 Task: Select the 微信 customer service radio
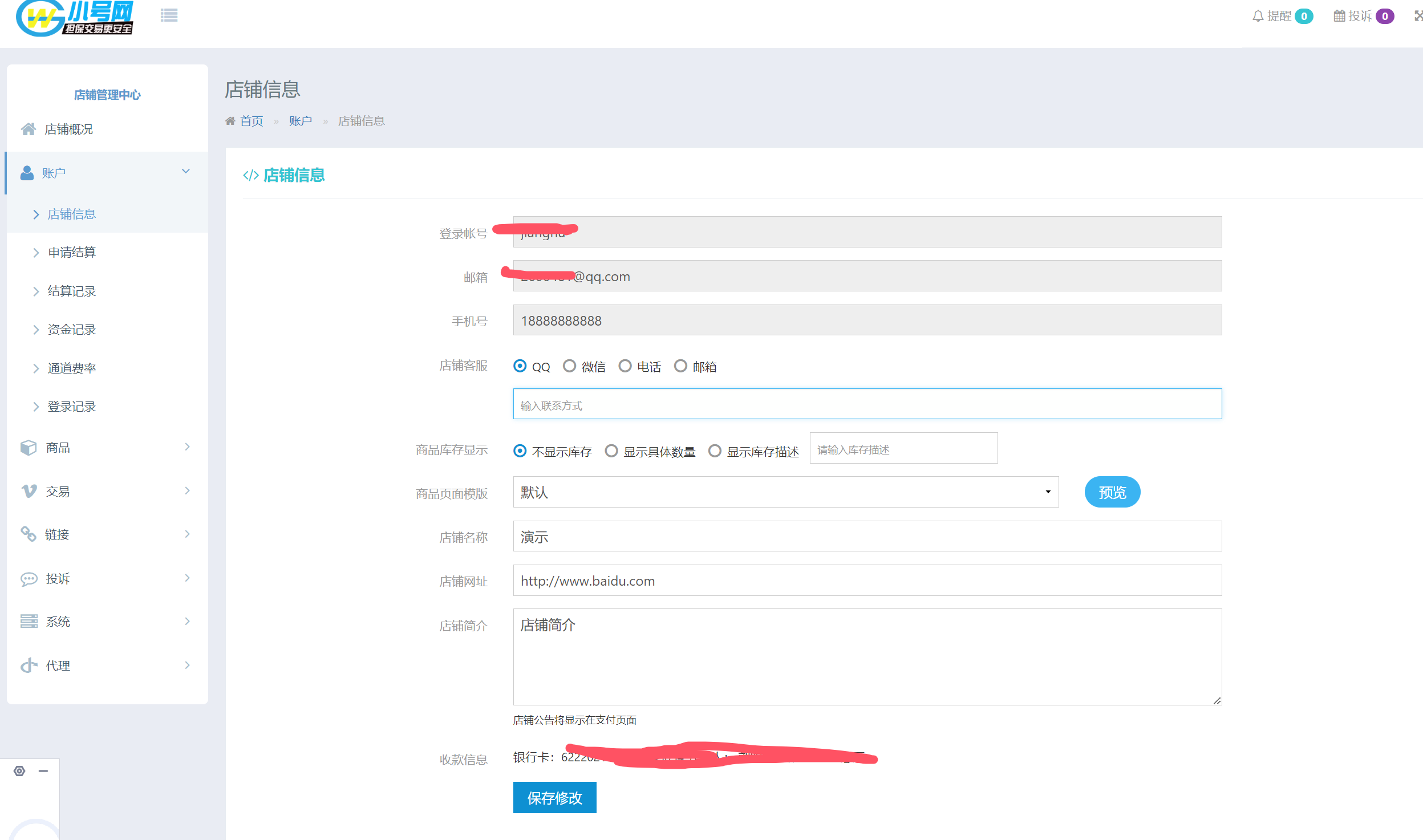(569, 366)
